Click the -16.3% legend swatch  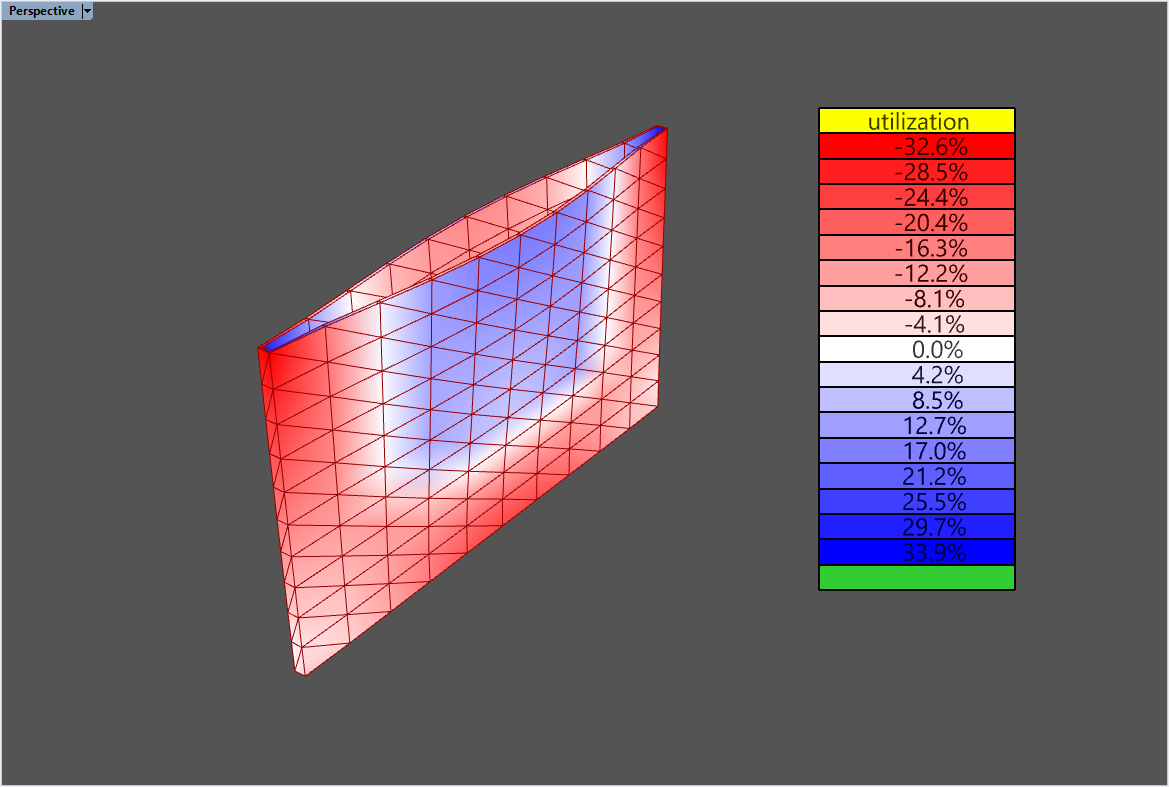point(916,248)
